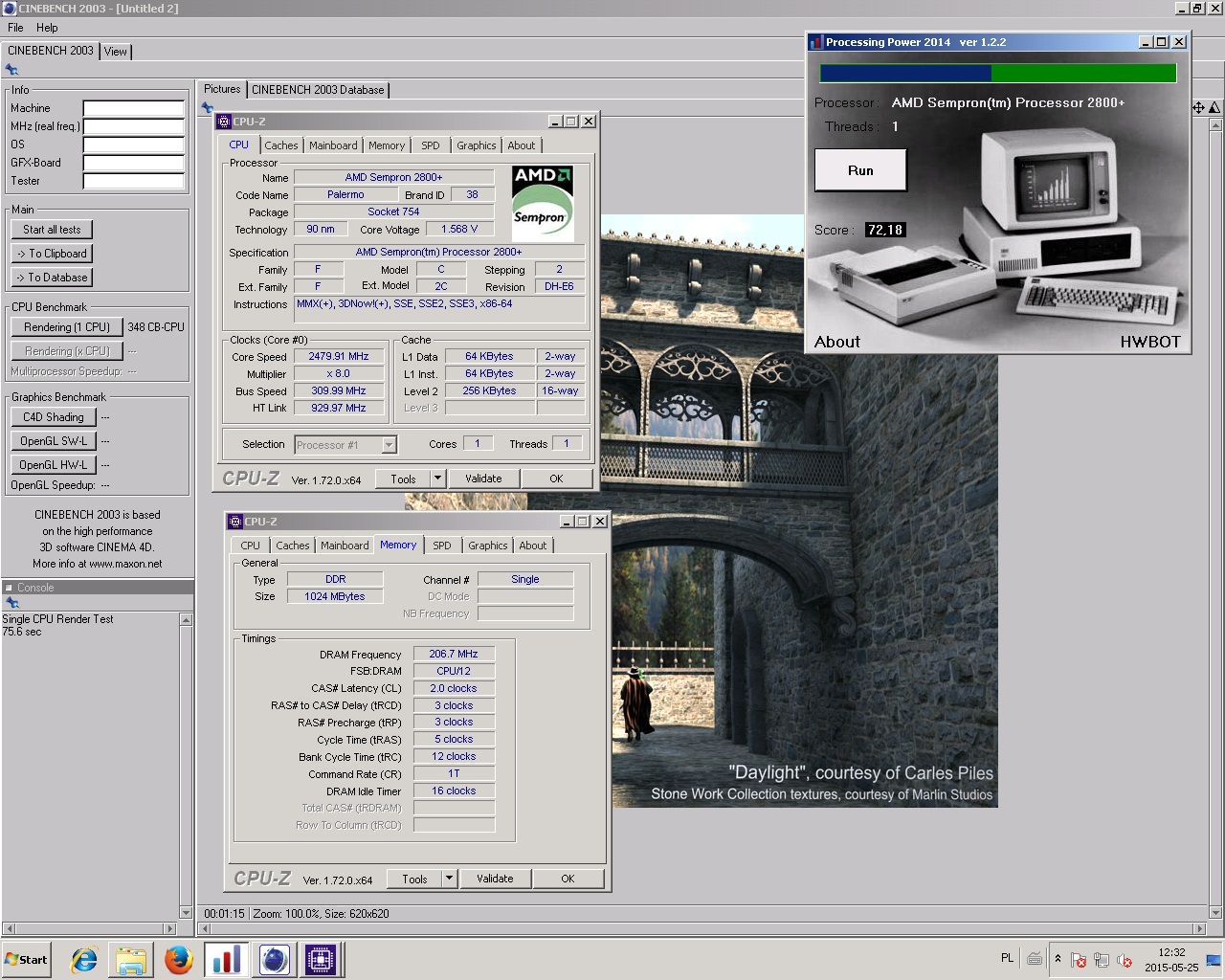Expand Tools dropdown arrow in lower CPU-Z
This screenshot has height=980, width=1225.
(449, 879)
